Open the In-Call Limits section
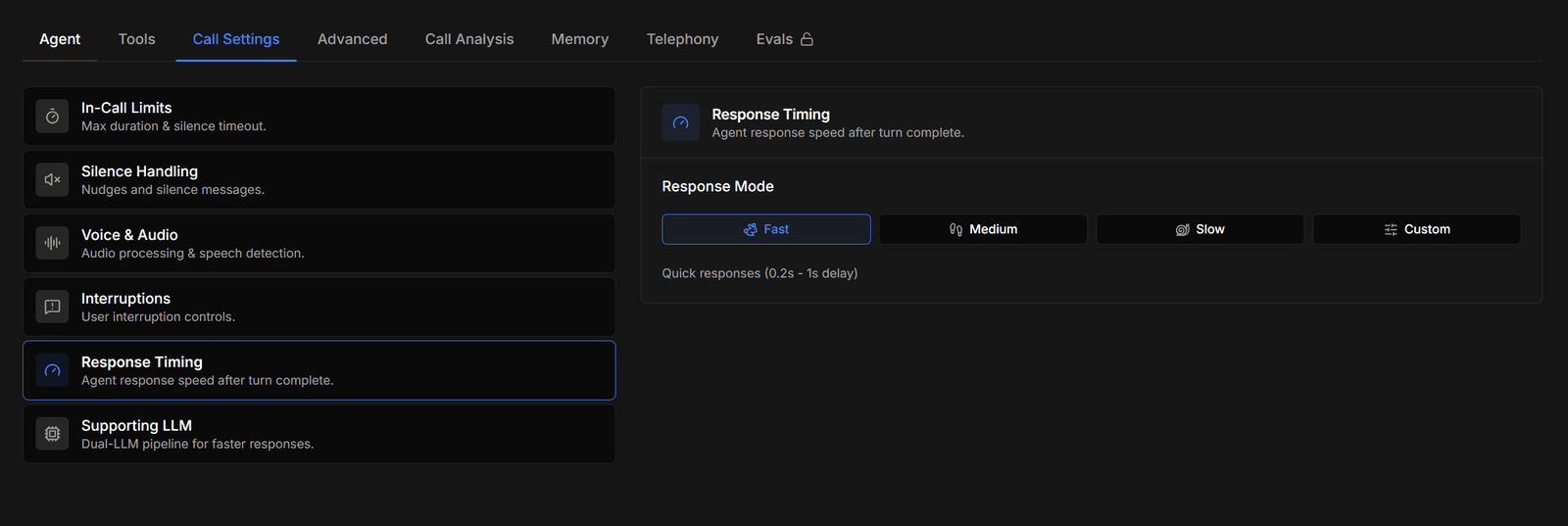Viewport: 1568px width, 526px height. [x=319, y=117]
